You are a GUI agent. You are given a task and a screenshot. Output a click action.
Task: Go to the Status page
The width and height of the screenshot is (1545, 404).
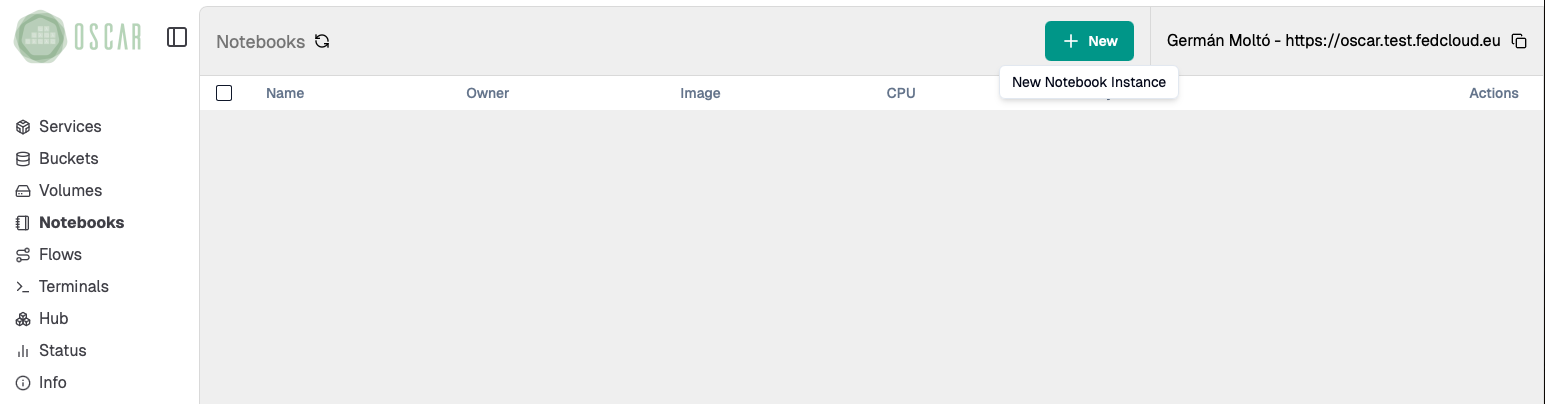tap(62, 351)
